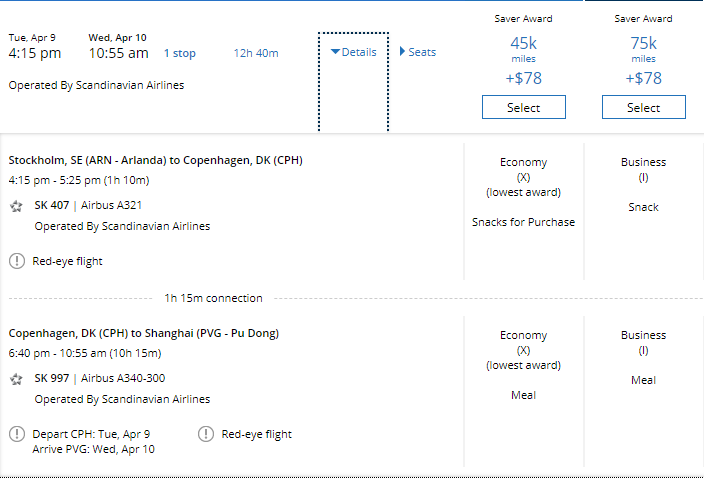Click the 1h 15m connection divider label

[213, 298]
